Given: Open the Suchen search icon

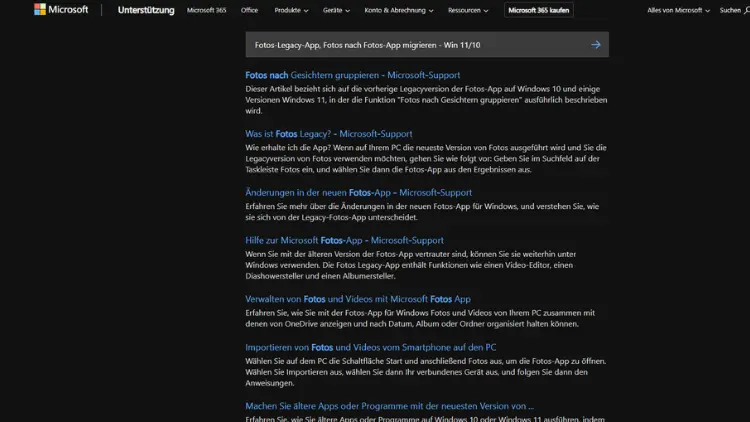Looking at the screenshot, I should pos(733,10).
